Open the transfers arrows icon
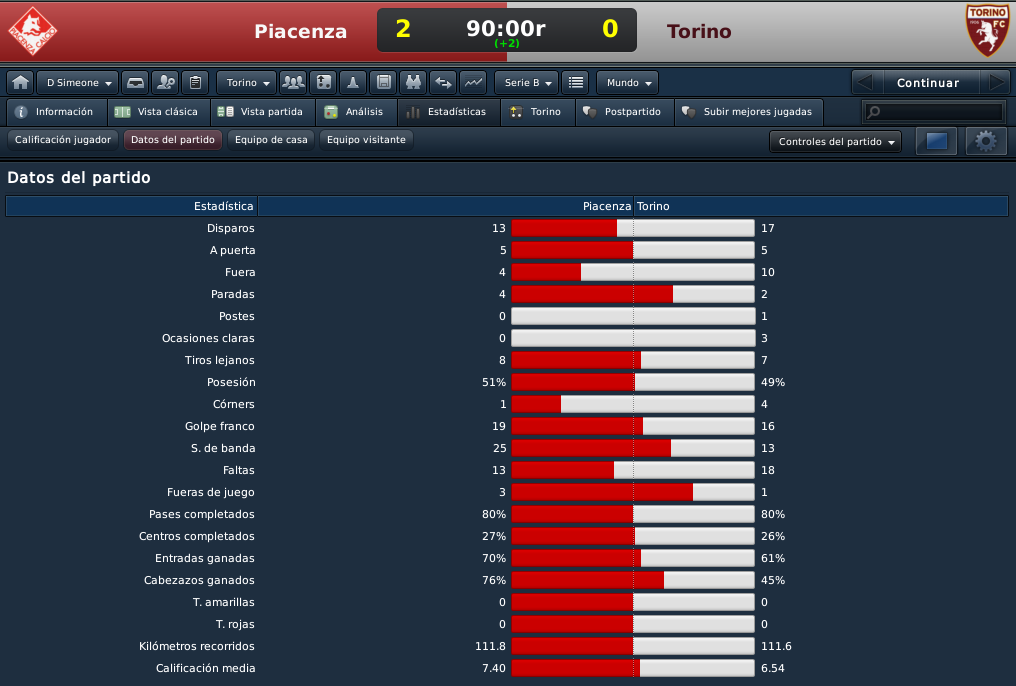1016x686 pixels. tap(443, 82)
